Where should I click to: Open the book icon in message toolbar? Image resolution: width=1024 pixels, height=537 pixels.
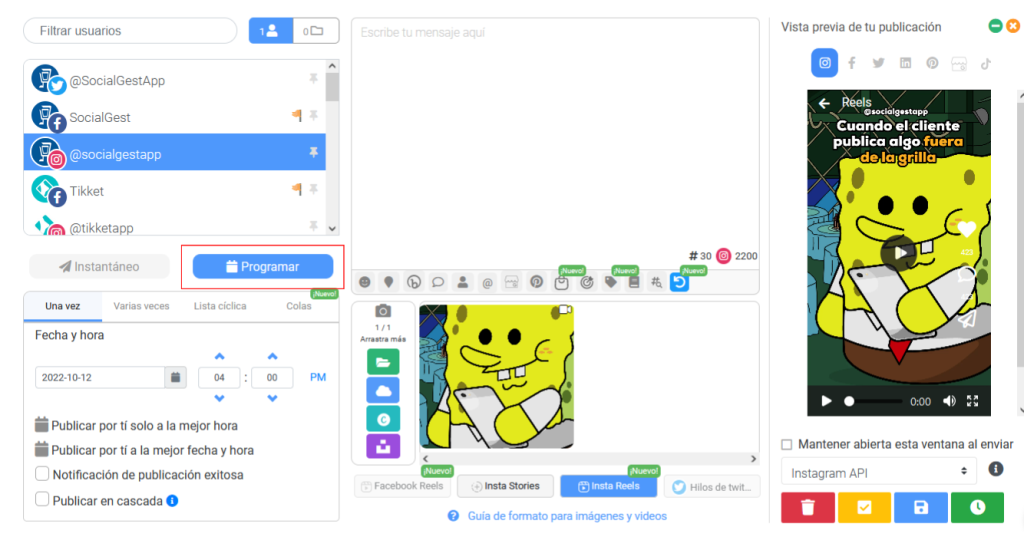[633, 282]
